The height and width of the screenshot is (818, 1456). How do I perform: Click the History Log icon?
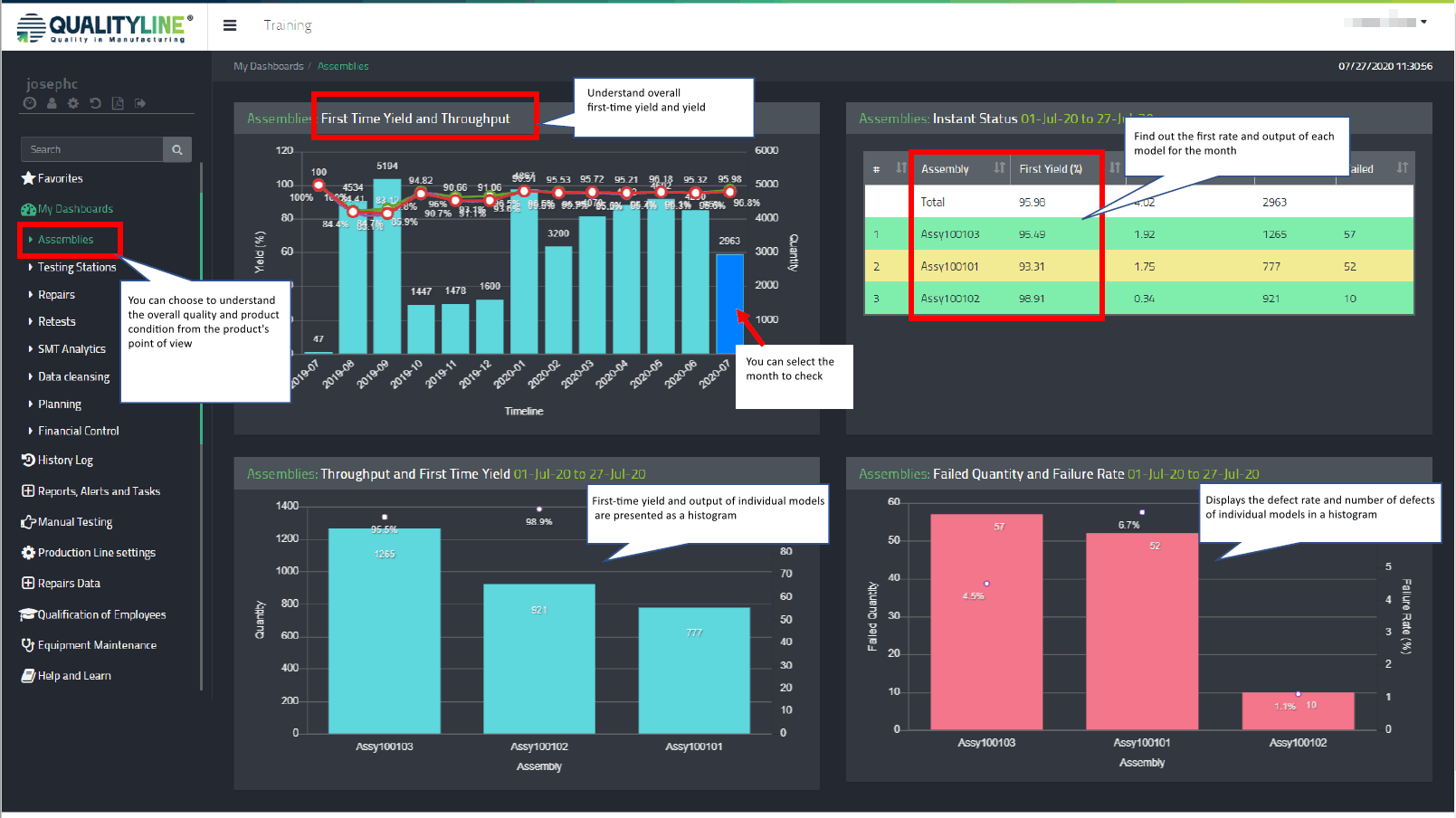point(28,460)
